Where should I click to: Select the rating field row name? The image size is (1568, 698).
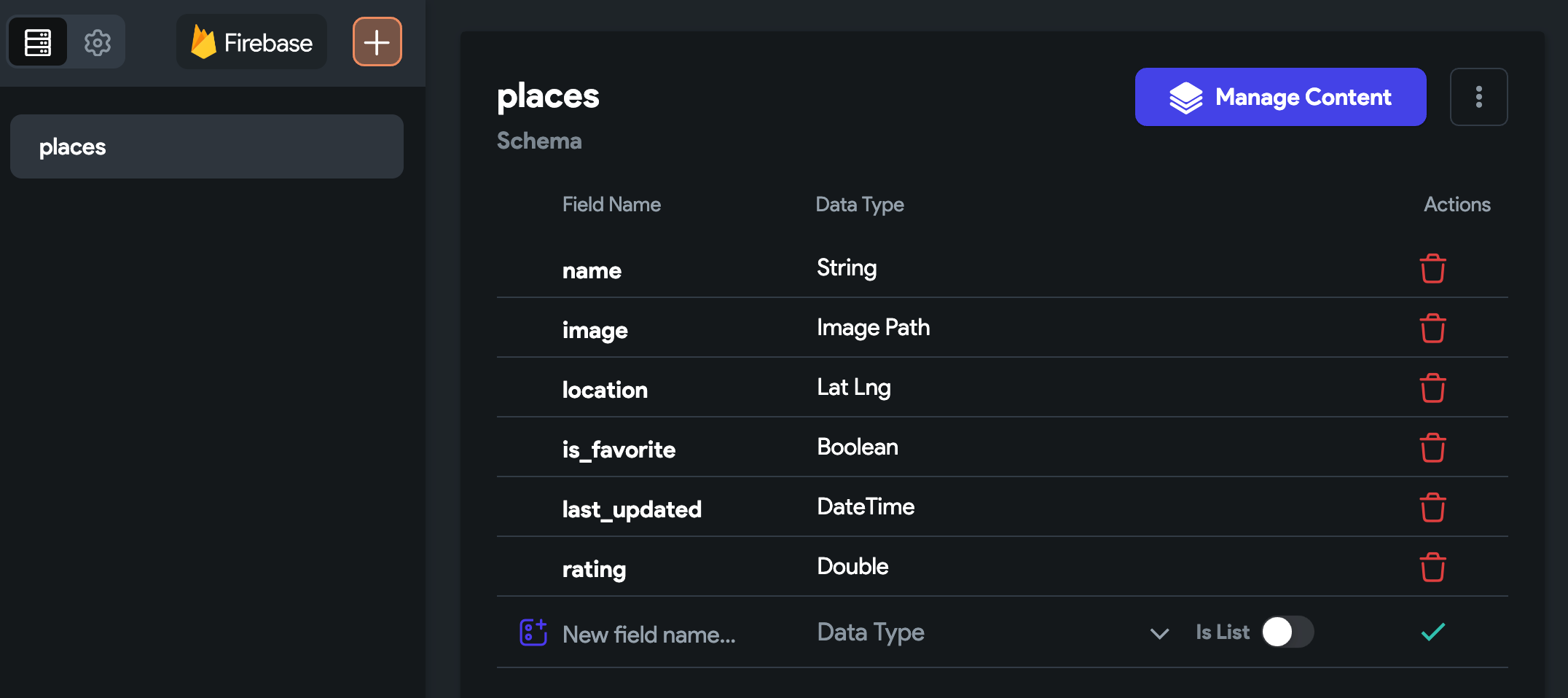pos(594,569)
